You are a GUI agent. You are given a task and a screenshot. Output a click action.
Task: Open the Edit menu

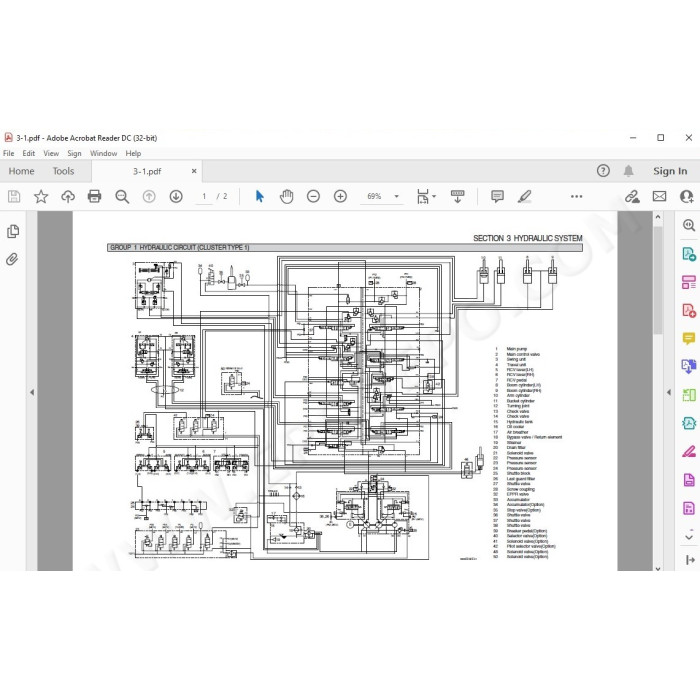pos(29,153)
